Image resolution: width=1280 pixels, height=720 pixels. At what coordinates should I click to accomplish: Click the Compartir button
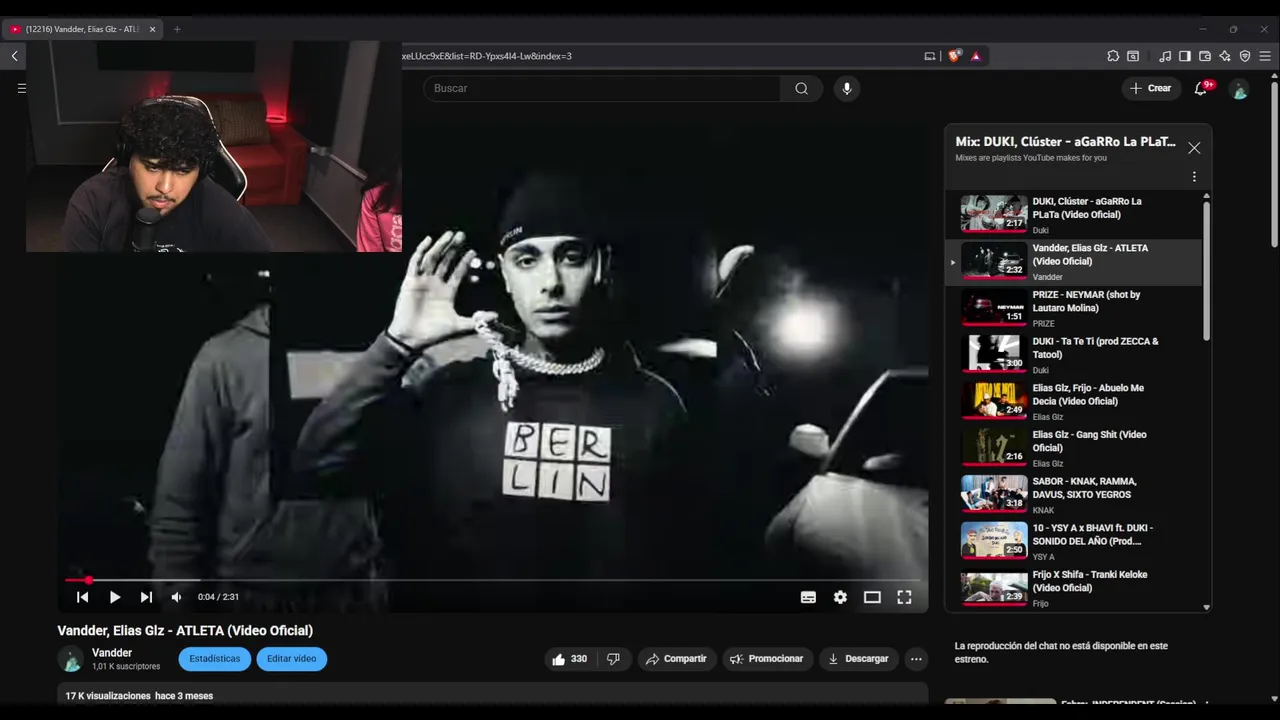[x=677, y=659]
